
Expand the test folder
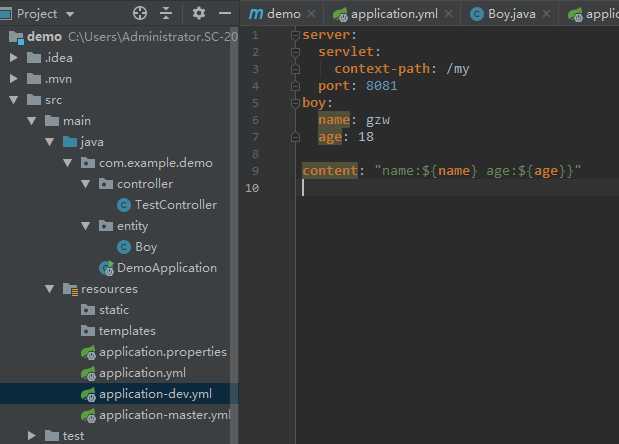tap(32, 436)
